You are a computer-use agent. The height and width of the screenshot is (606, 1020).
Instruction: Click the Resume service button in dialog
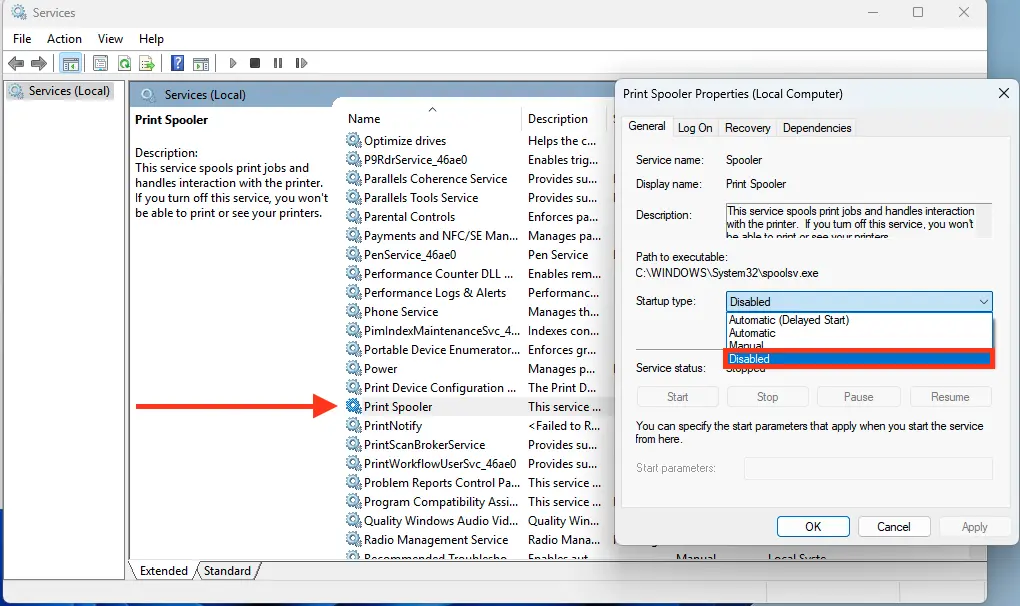click(950, 397)
